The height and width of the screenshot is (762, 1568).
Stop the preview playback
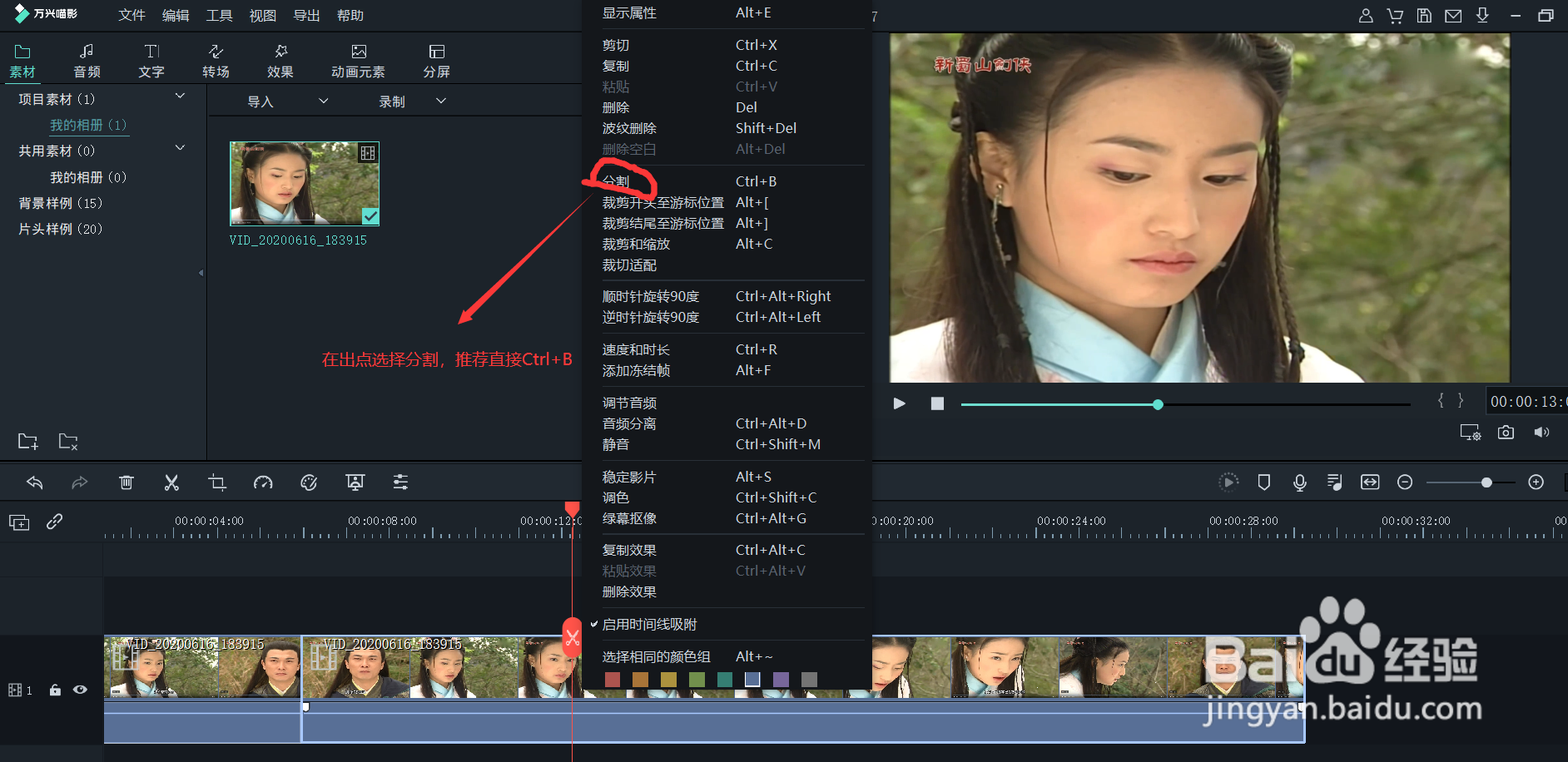tap(937, 403)
